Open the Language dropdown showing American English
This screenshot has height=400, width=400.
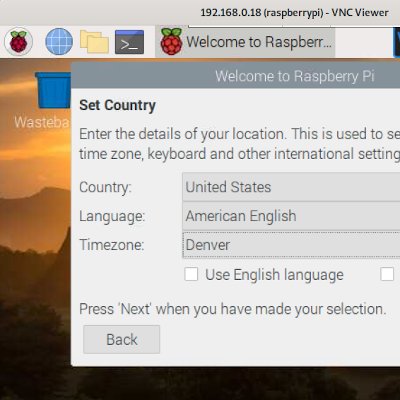click(x=291, y=216)
